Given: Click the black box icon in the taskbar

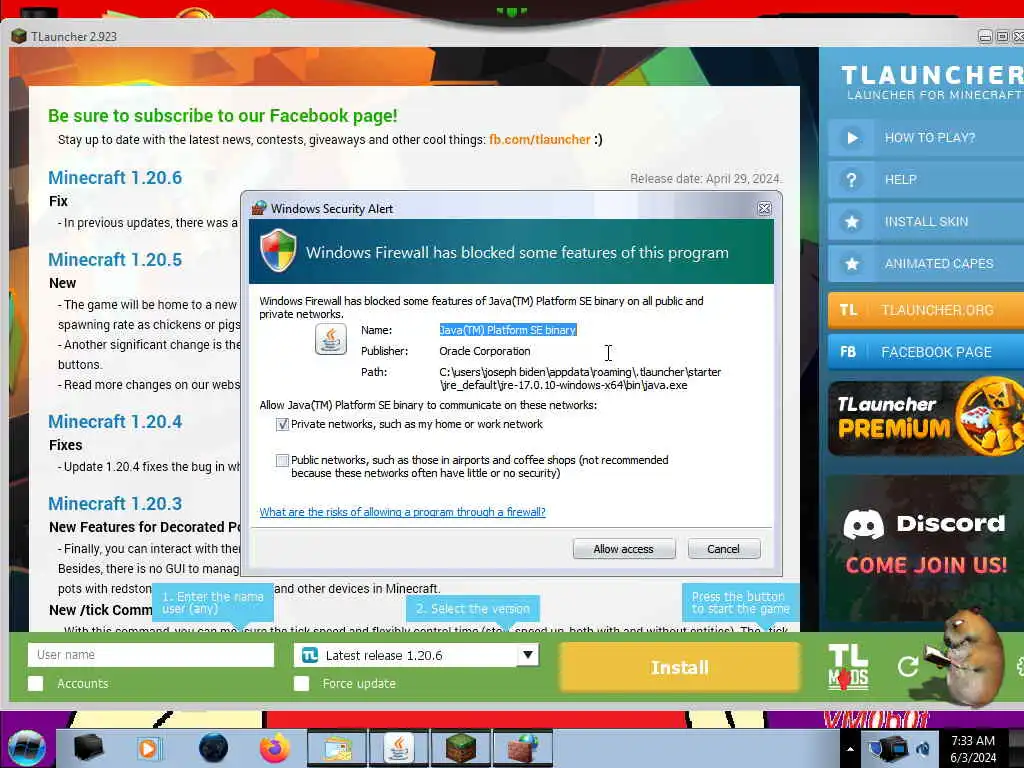Looking at the screenshot, I should (89, 748).
